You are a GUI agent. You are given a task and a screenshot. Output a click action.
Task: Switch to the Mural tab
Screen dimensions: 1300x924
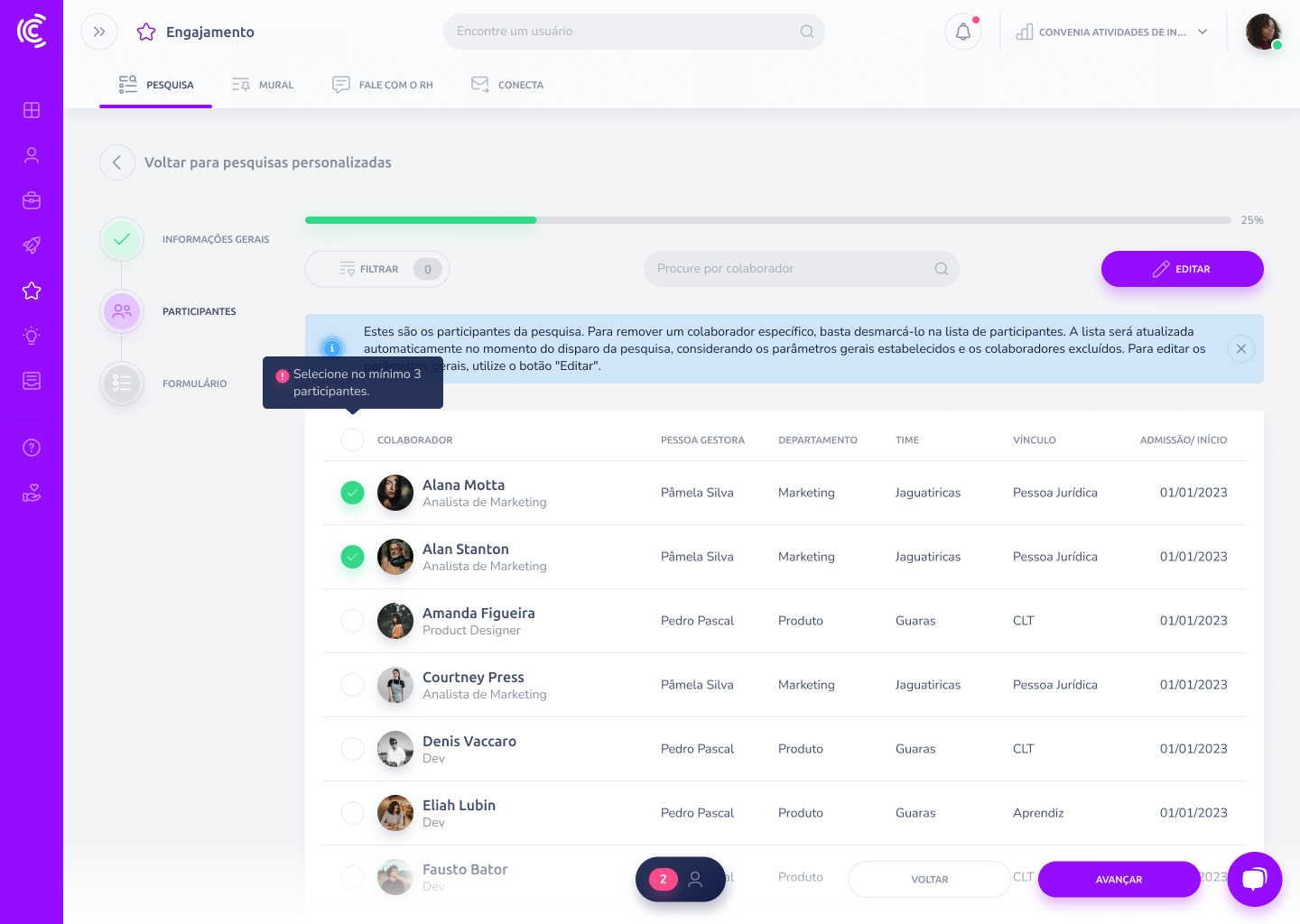[x=263, y=85]
